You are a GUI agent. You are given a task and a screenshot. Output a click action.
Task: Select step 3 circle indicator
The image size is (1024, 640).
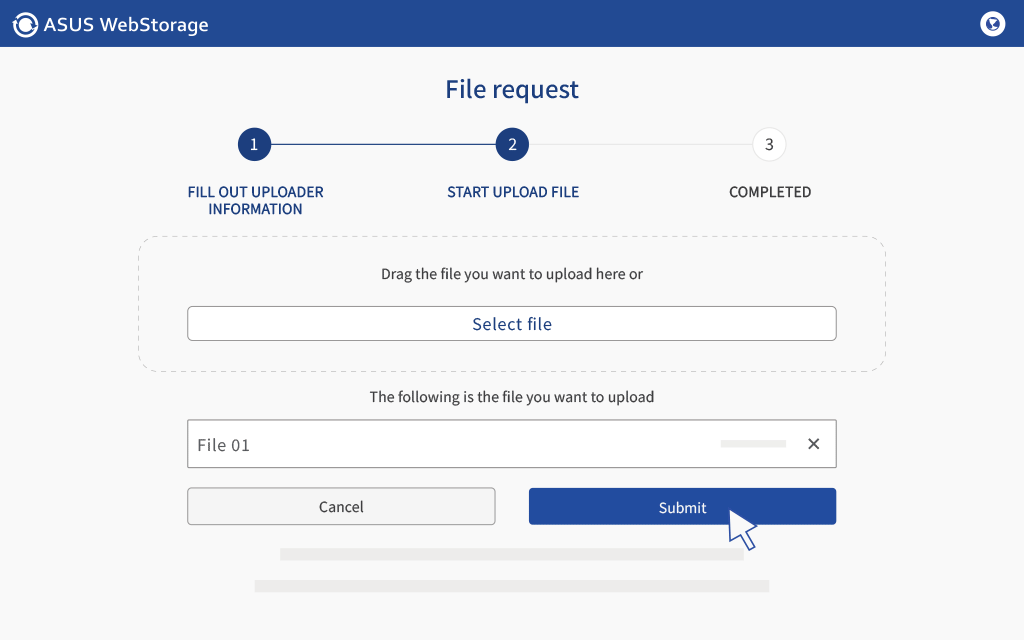[769, 144]
